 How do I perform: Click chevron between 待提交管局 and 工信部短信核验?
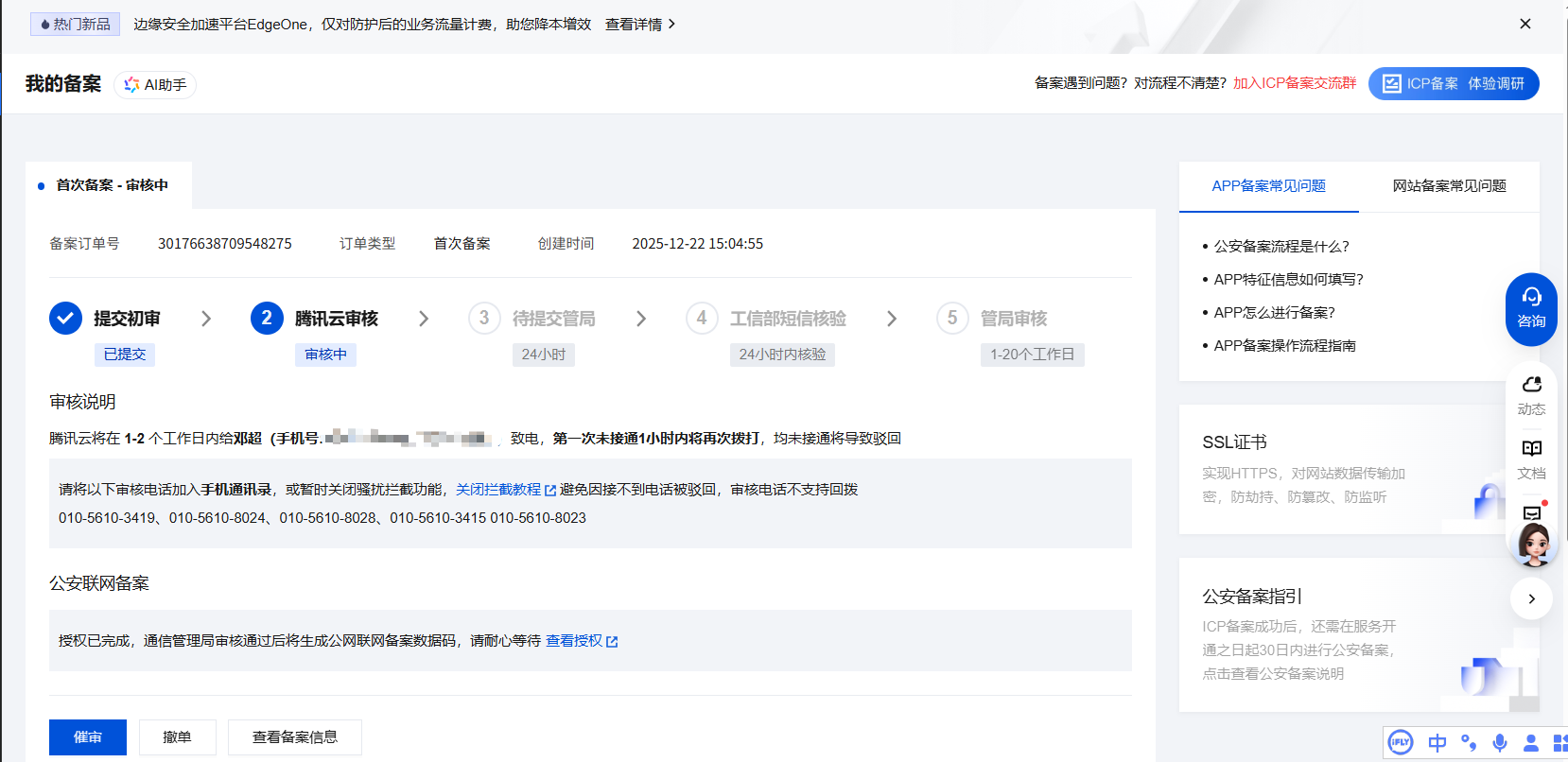641,319
